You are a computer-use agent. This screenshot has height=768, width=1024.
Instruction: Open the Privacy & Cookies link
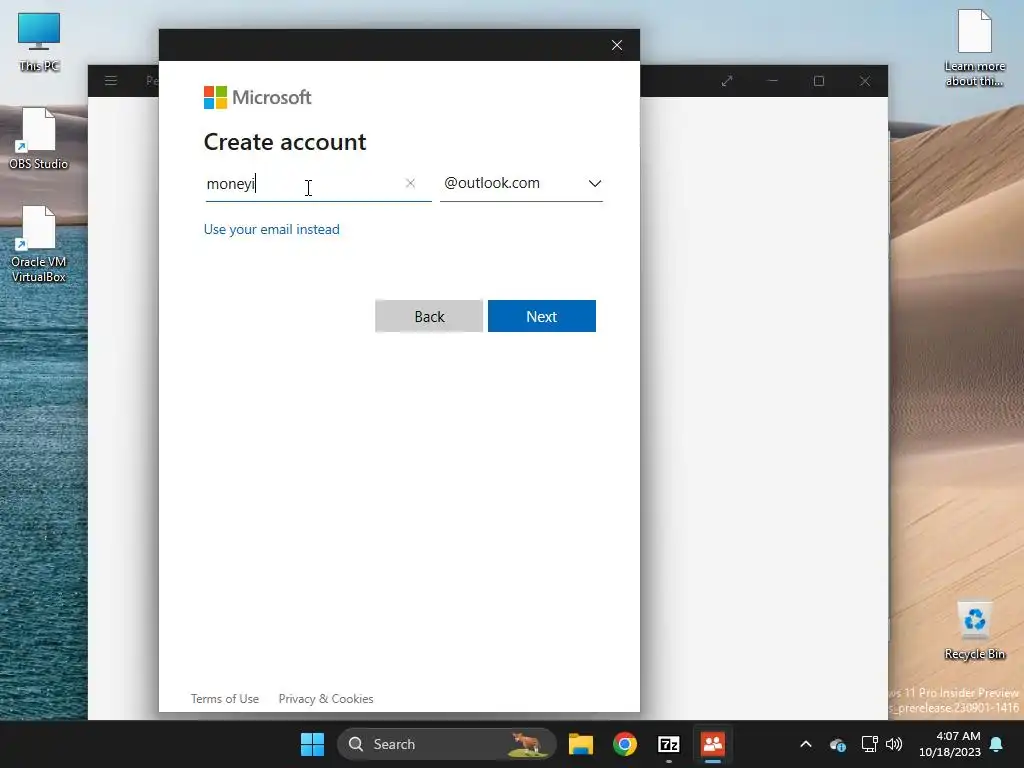326,699
